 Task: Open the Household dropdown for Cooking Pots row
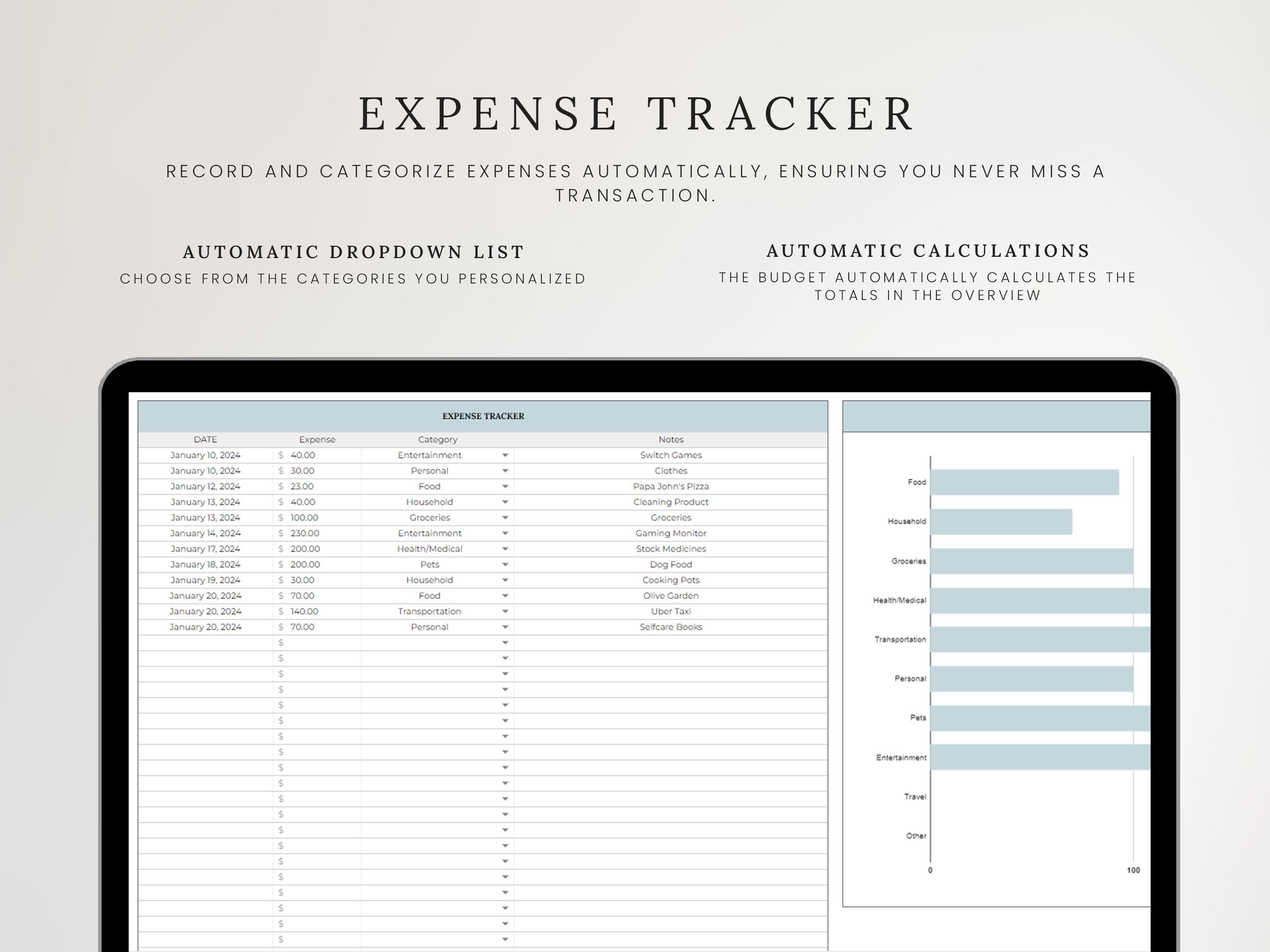click(505, 580)
